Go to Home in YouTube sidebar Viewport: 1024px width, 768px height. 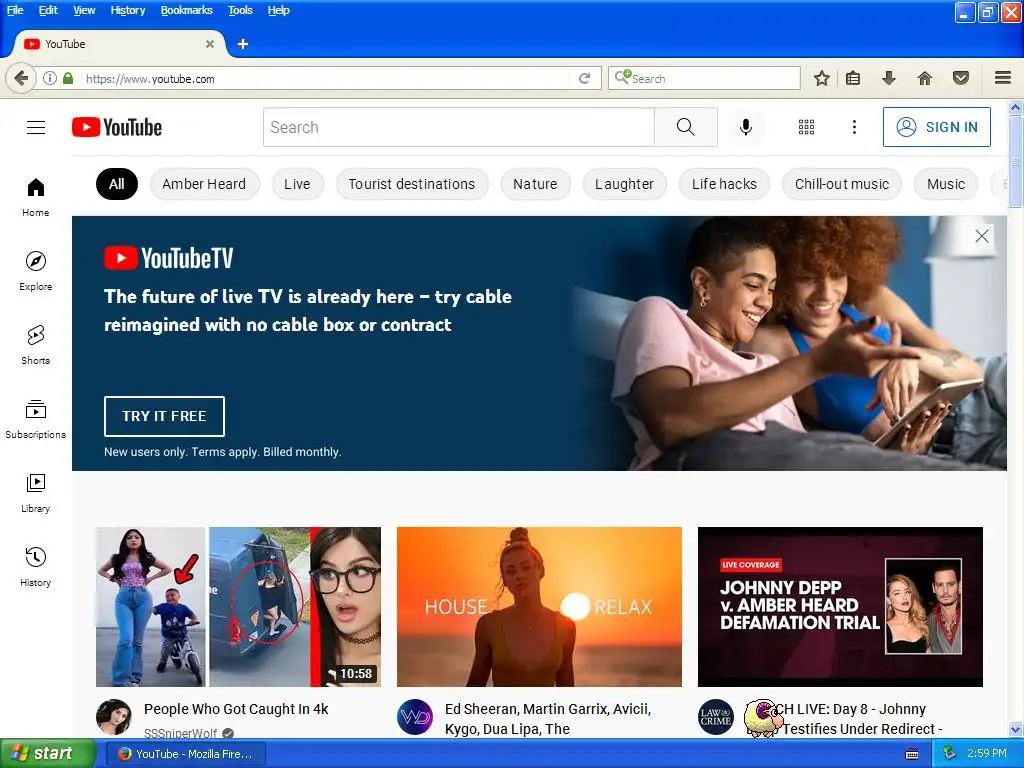[x=36, y=197]
